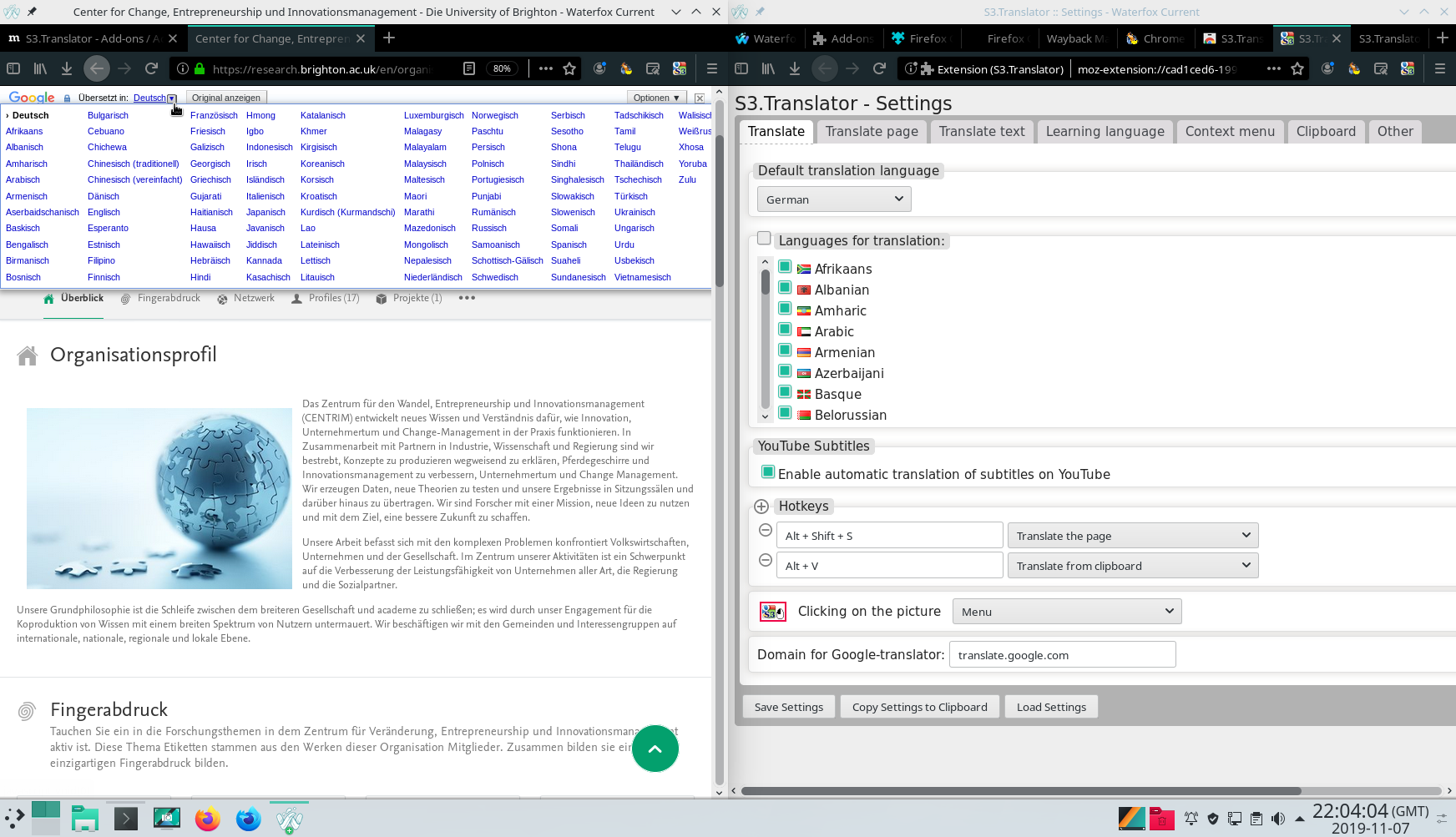The image size is (1456, 837).
Task: Open terminal from the taskbar
Action: click(126, 819)
